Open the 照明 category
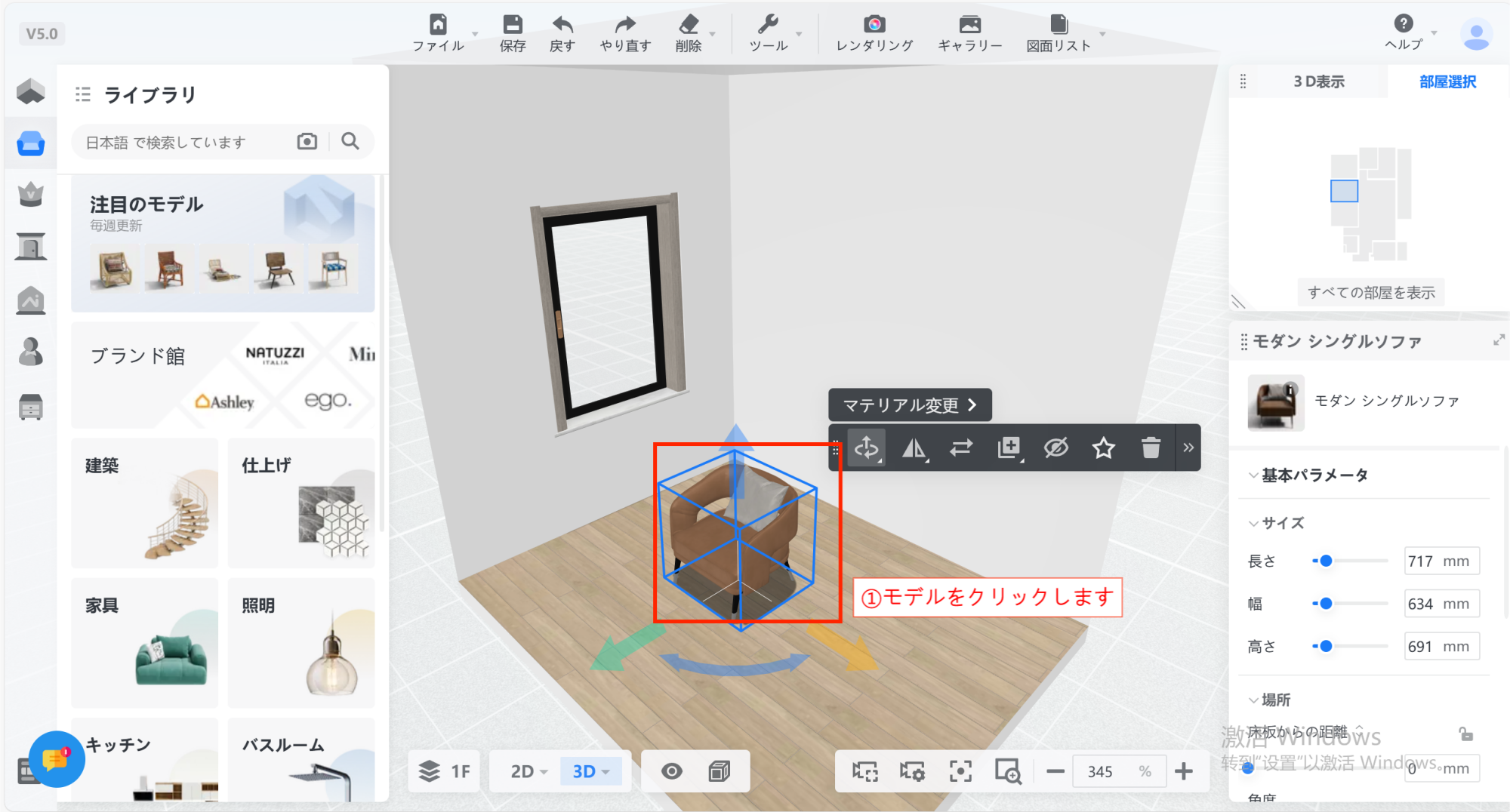The width and height of the screenshot is (1510, 812). click(x=301, y=643)
